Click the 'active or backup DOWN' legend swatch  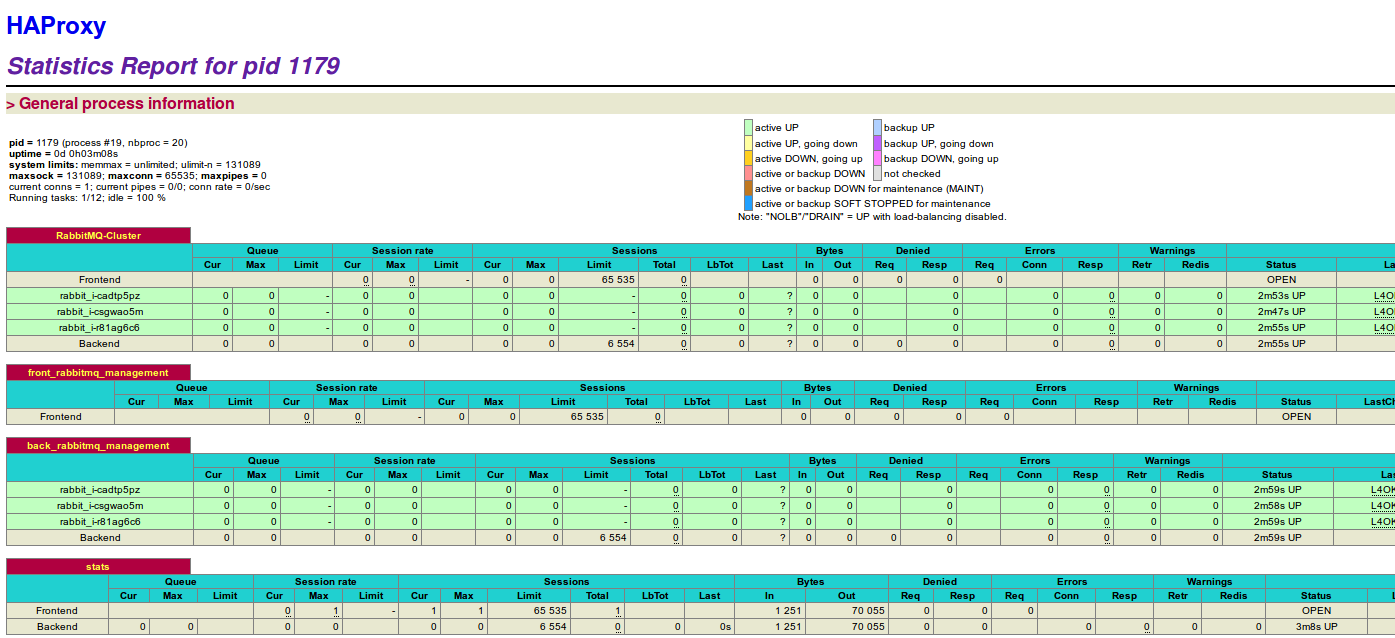pos(748,173)
